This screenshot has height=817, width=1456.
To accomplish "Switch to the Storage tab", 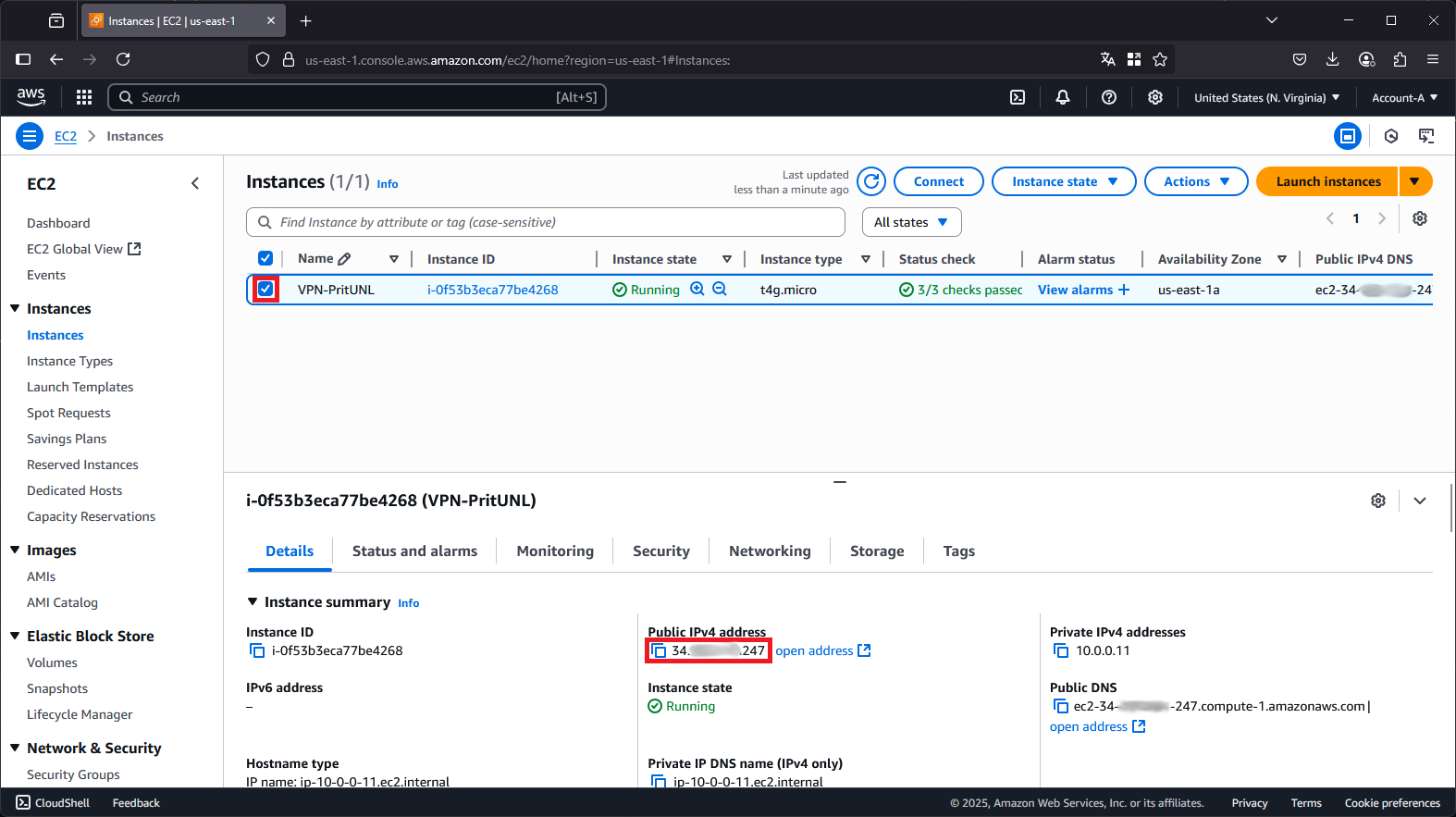I will 877,551.
